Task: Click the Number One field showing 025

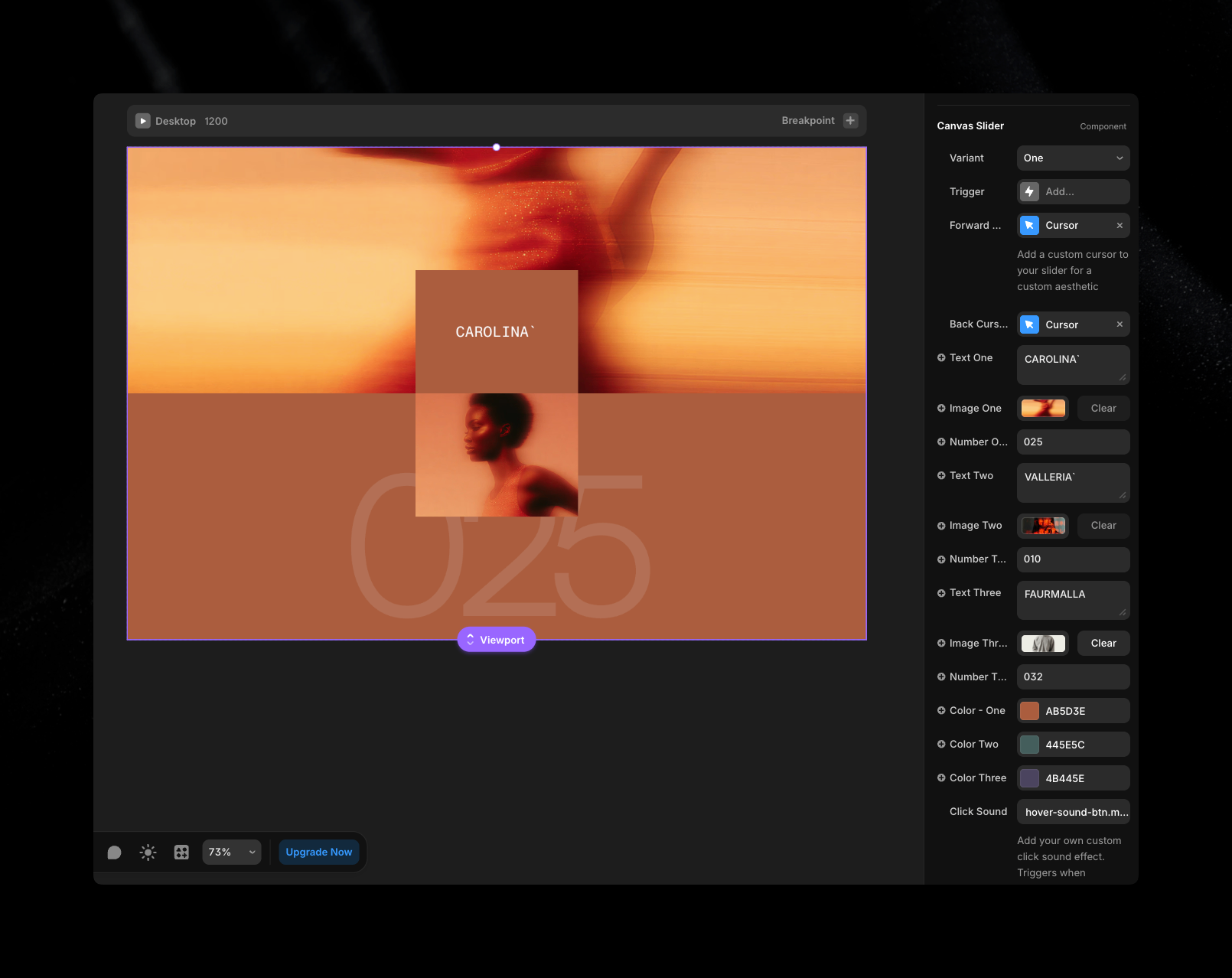Action: pos(1073,442)
